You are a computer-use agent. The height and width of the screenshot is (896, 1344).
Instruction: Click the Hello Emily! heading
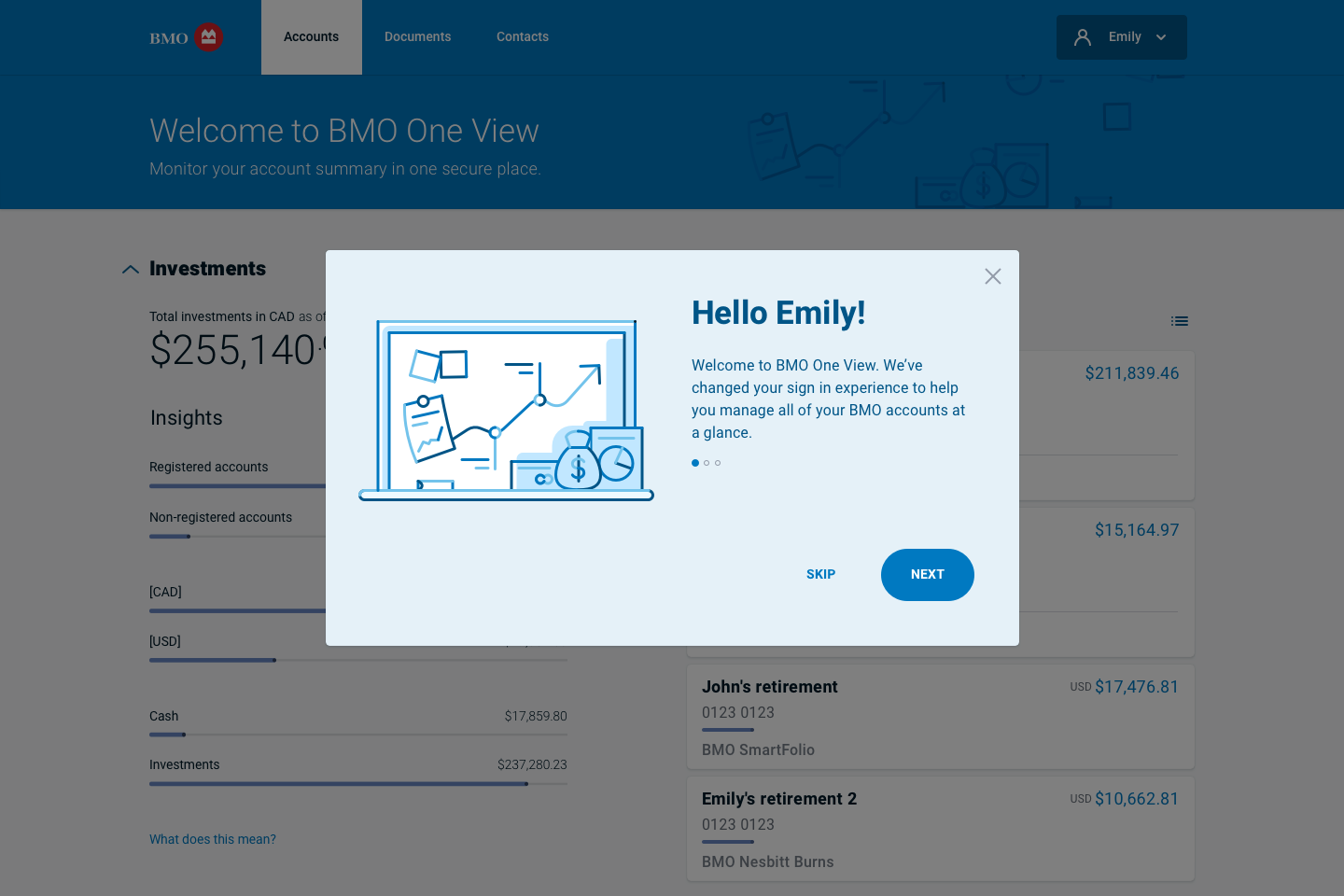coord(778,313)
